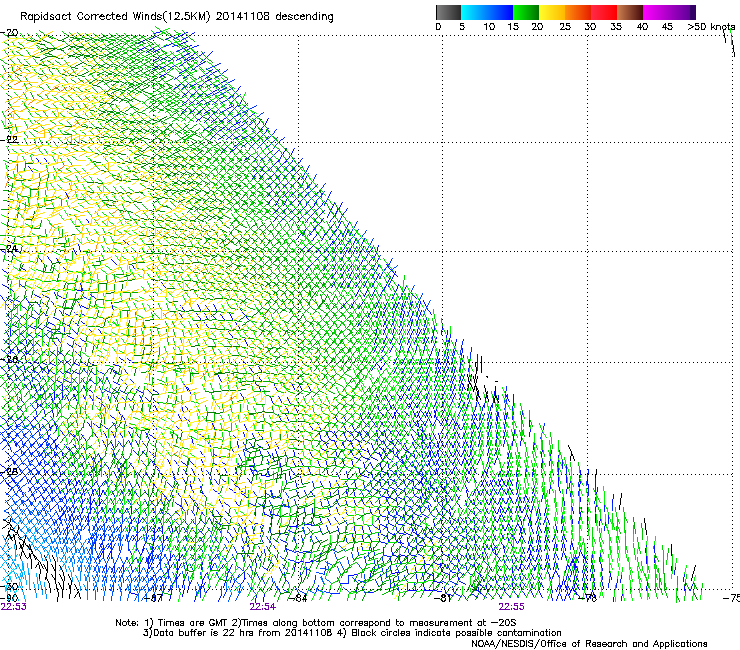
Task: Click the brown 35–40 knots legend swatch
Action: (x=630, y=12)
